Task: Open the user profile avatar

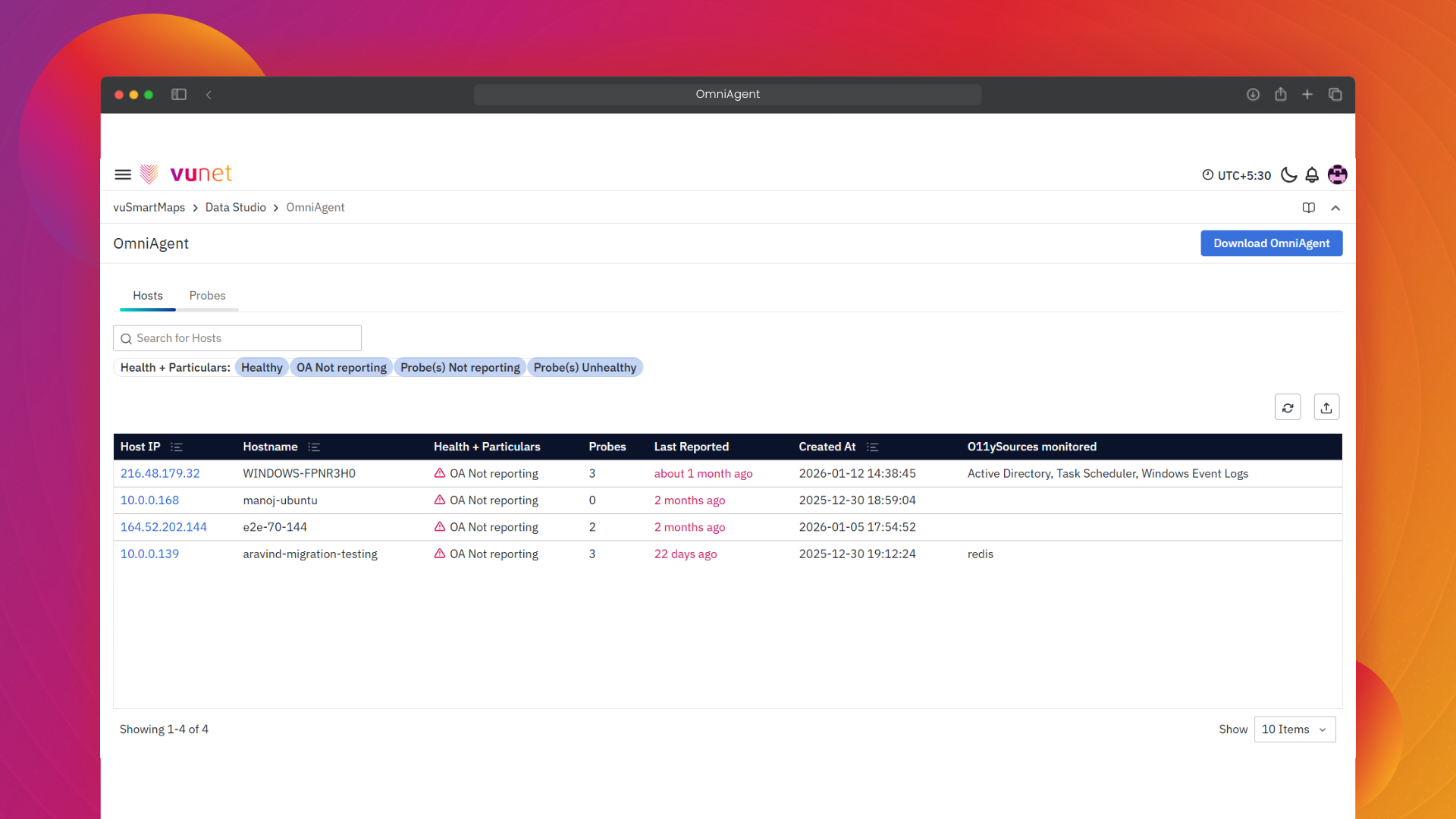Action: click(1338, 175)
